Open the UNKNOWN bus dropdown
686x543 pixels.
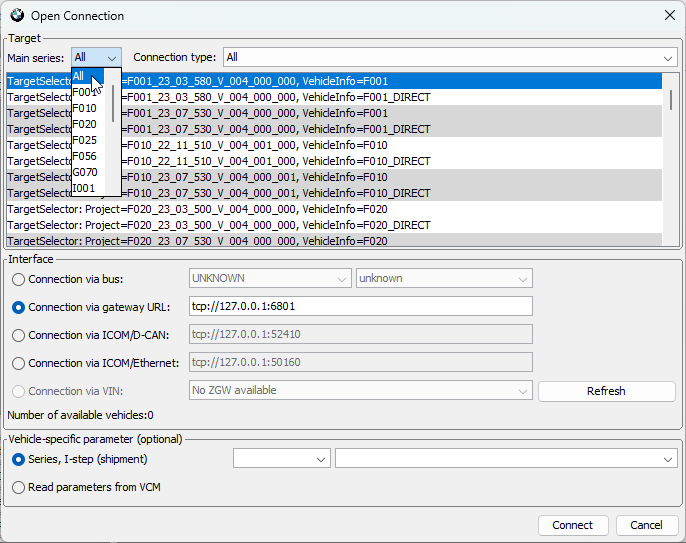(x=270, y=278)
